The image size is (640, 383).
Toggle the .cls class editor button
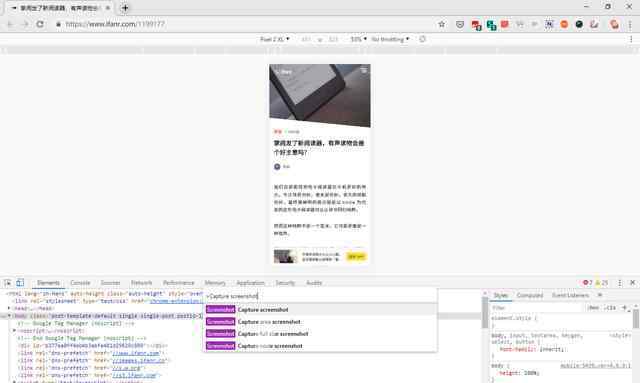tap(611, 307)
